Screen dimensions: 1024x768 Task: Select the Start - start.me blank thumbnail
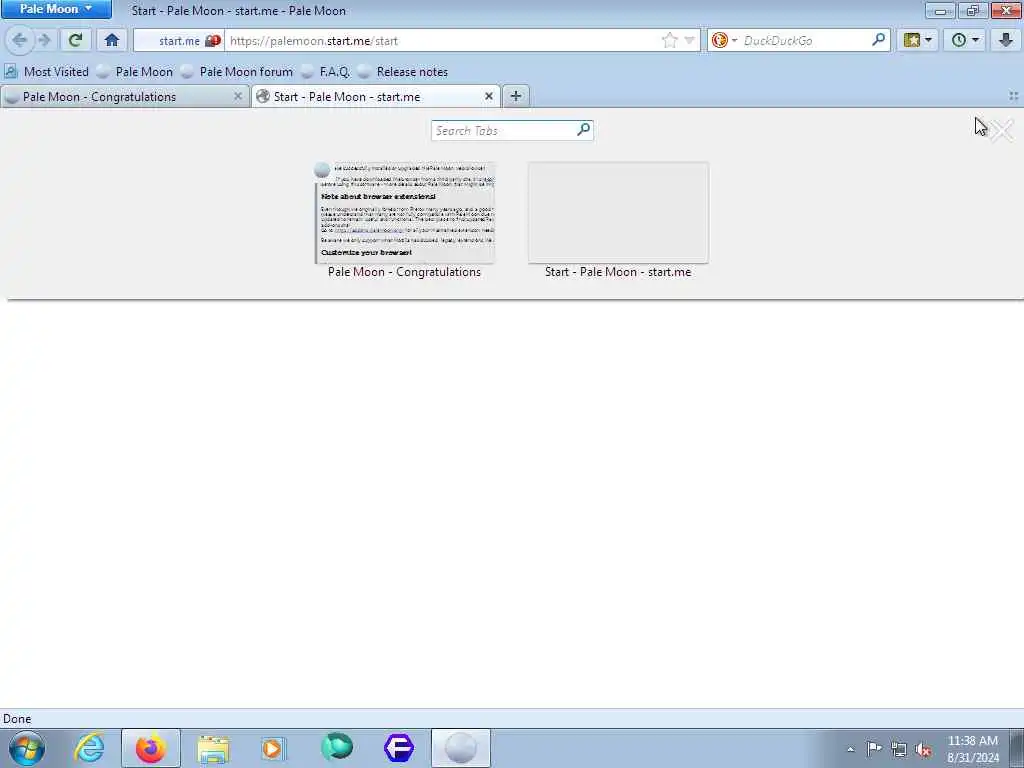tap(618, 213)
